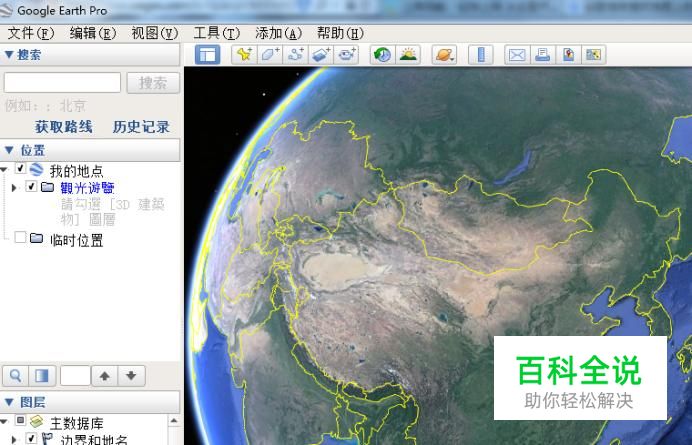
Task: Collapse the 我的地点 tree node
Action: coord(4,169)
